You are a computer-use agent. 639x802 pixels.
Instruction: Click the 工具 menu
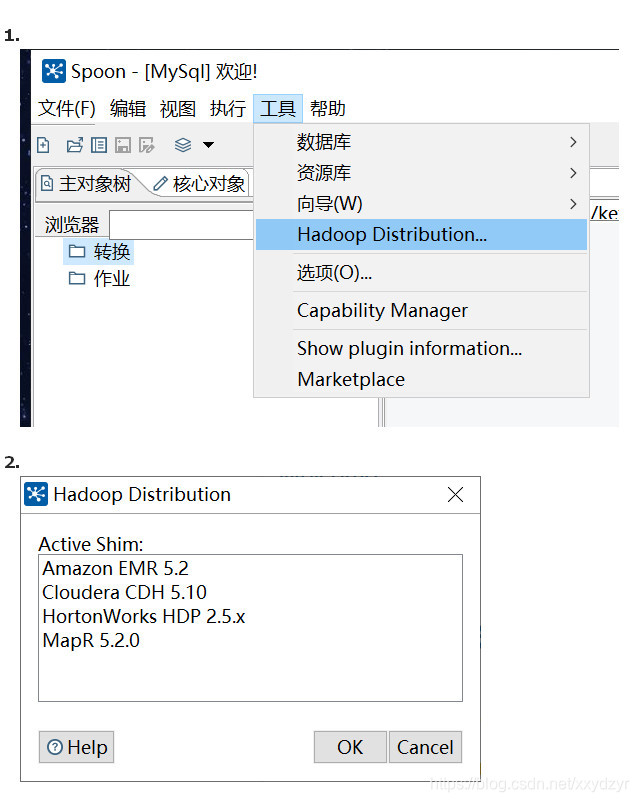click(278, 108)
